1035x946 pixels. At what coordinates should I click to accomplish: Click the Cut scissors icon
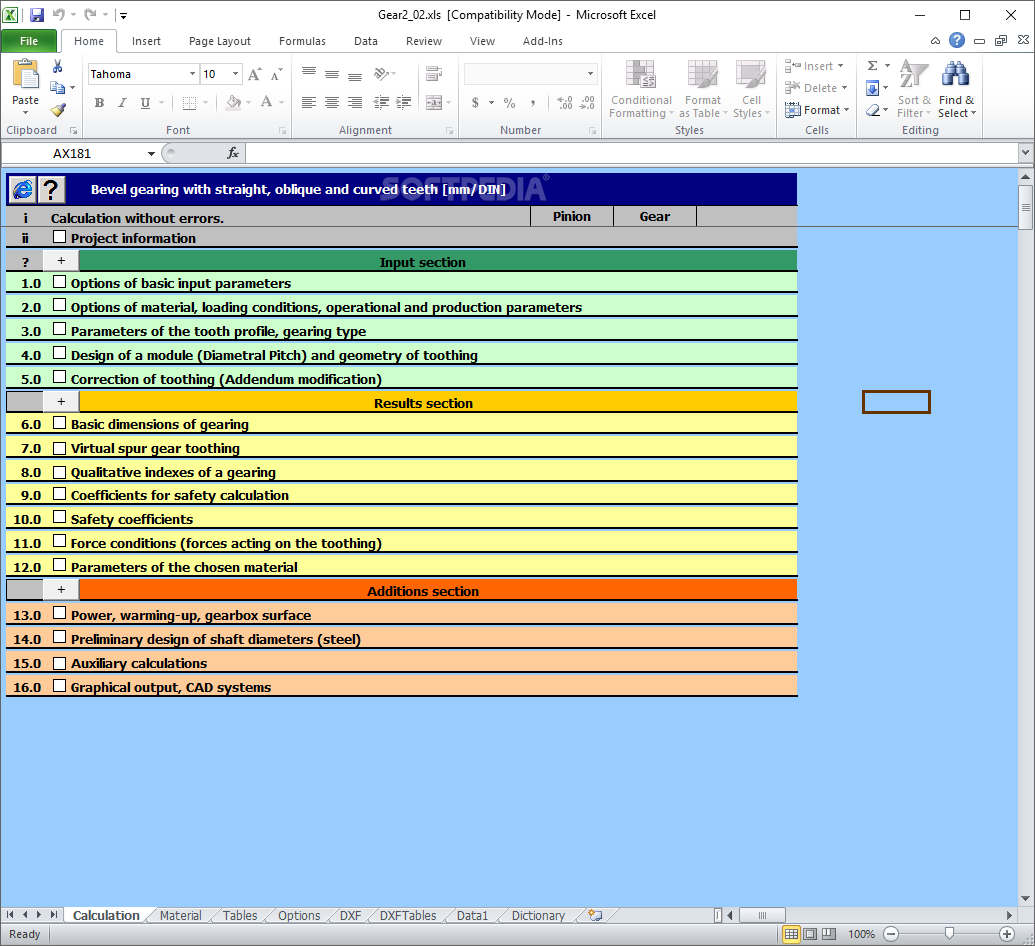click(x=57, y=66)
